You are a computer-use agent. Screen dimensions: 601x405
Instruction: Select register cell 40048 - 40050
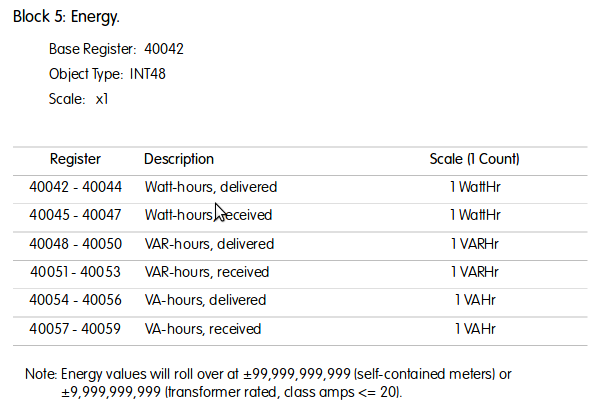pos(75,243)
